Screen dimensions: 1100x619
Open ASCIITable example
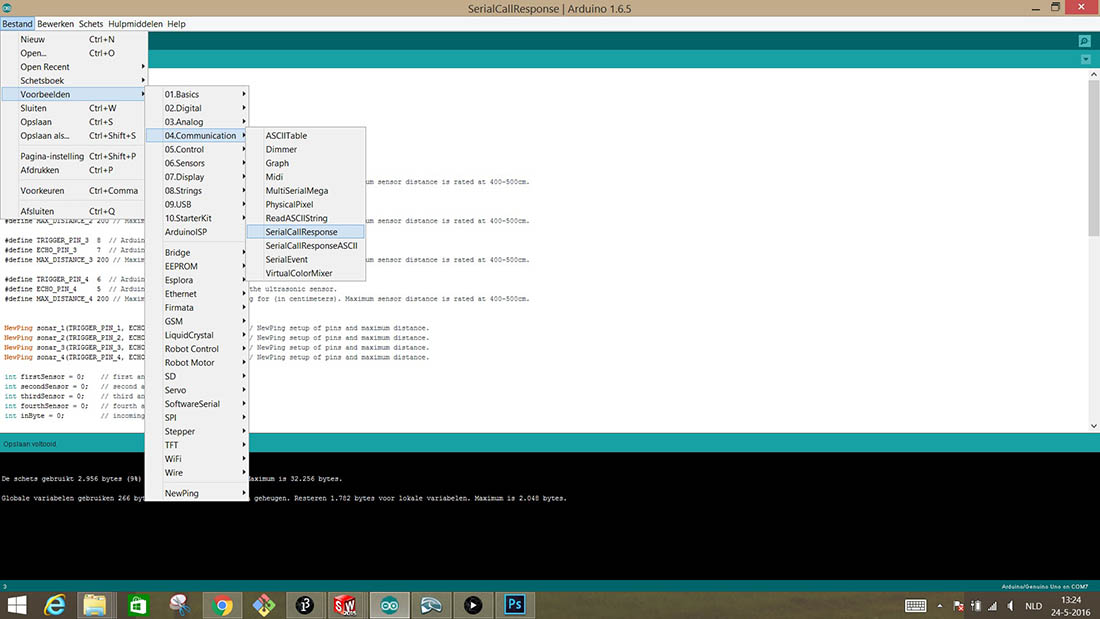click(x=306, y=135)
